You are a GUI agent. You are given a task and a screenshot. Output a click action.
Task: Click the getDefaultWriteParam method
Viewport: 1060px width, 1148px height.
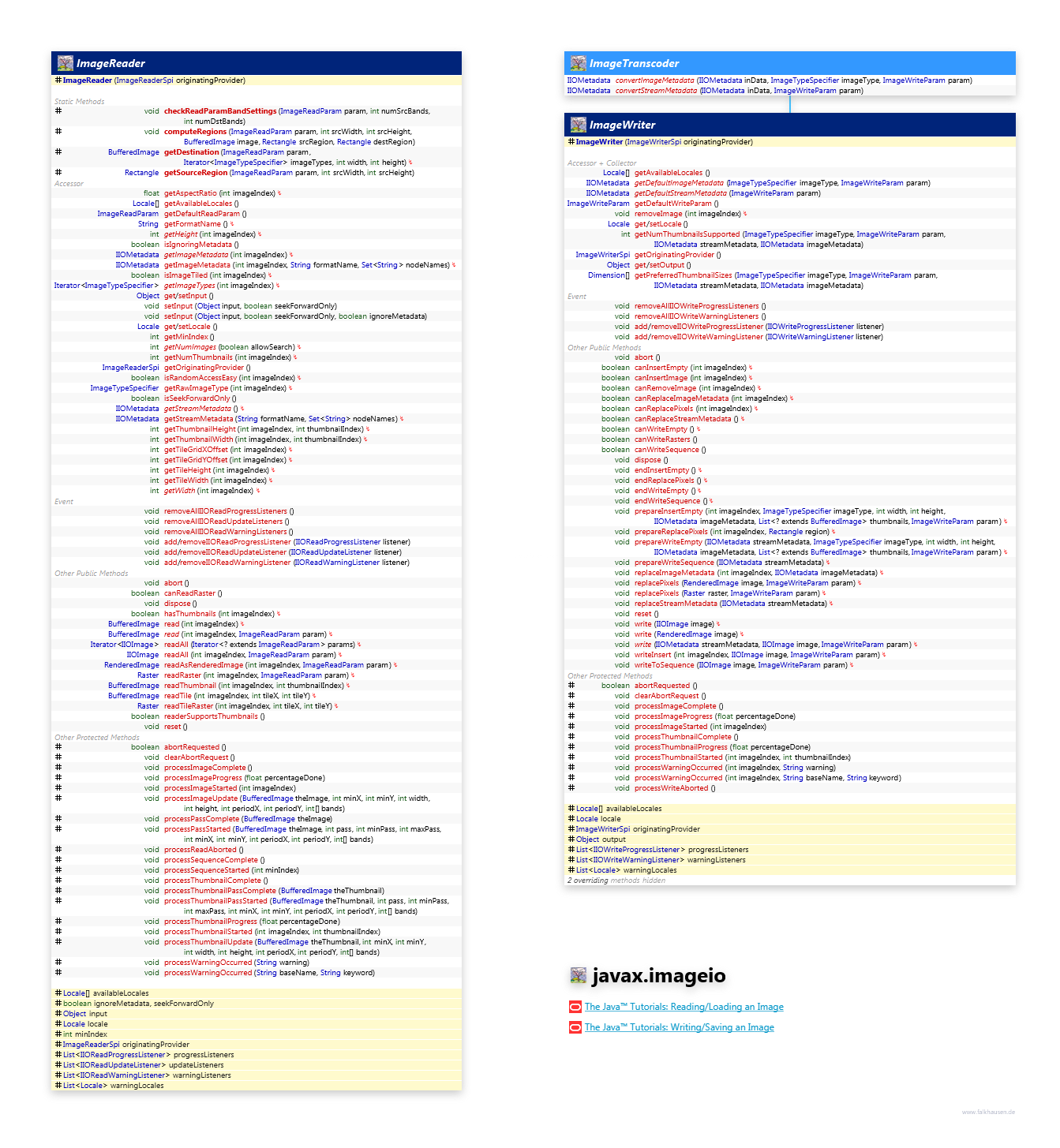click(673, 204)
